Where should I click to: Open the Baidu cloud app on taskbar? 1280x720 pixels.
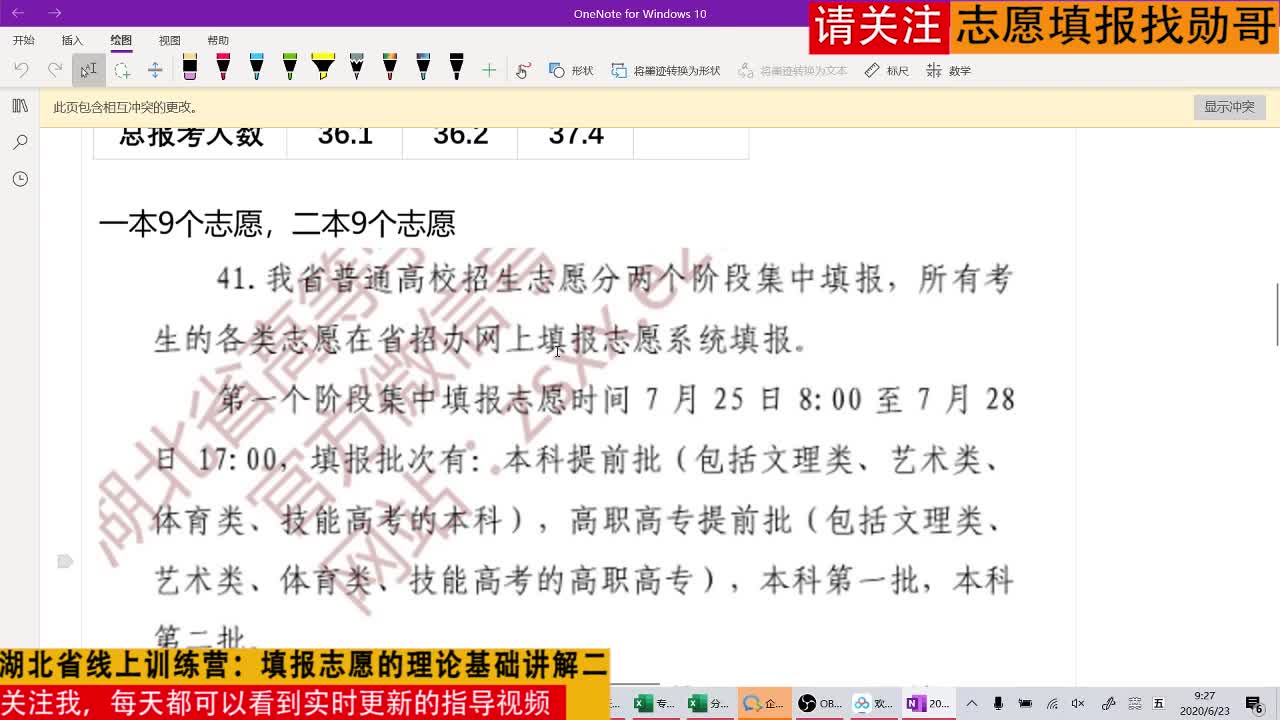873,703
